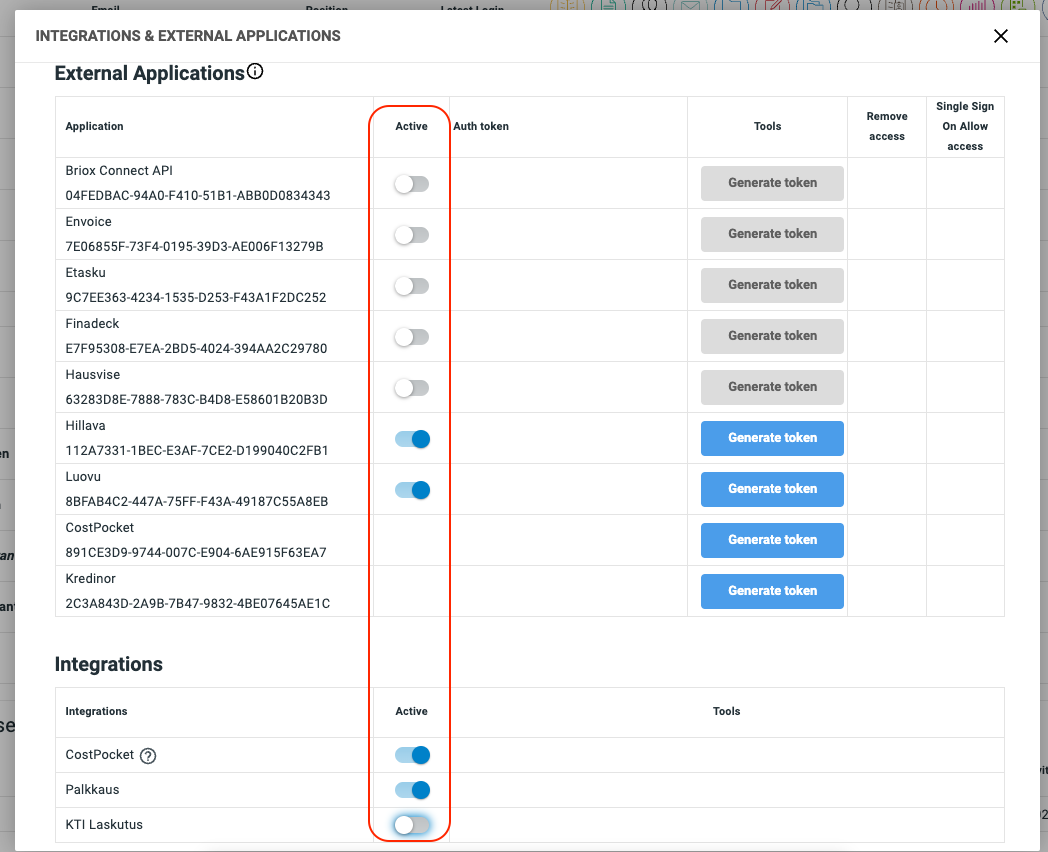Click the info icon beside External Applications

click(x=255, y=72)
